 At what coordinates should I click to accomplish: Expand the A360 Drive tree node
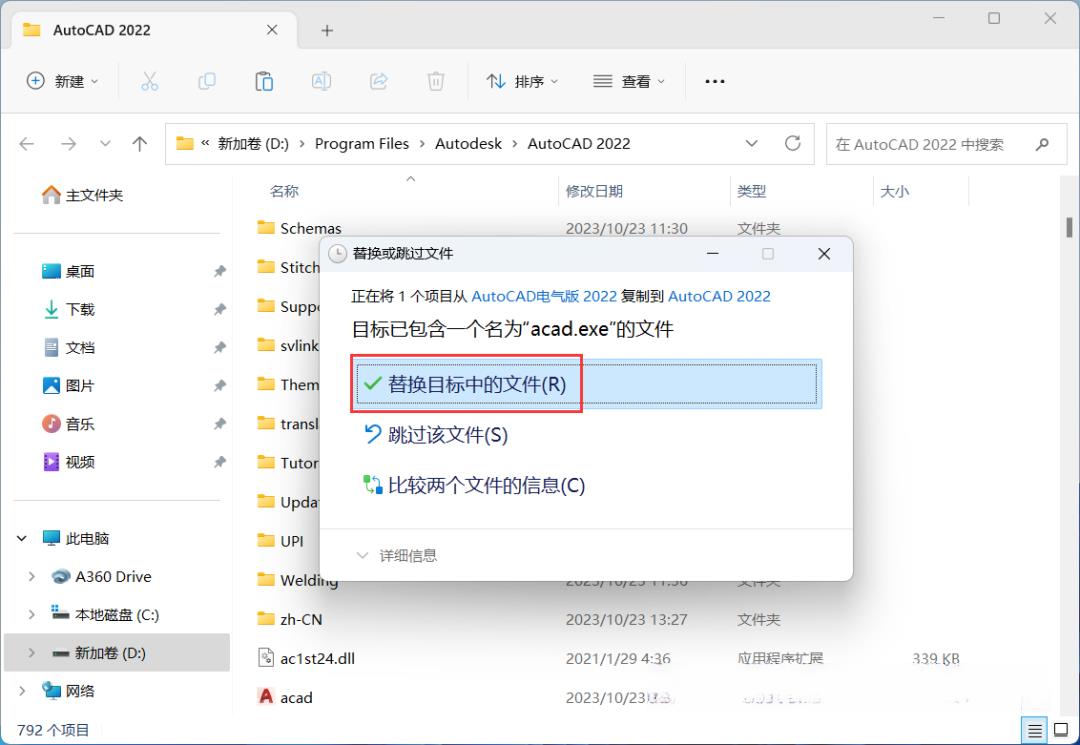[x=32, y=576]
